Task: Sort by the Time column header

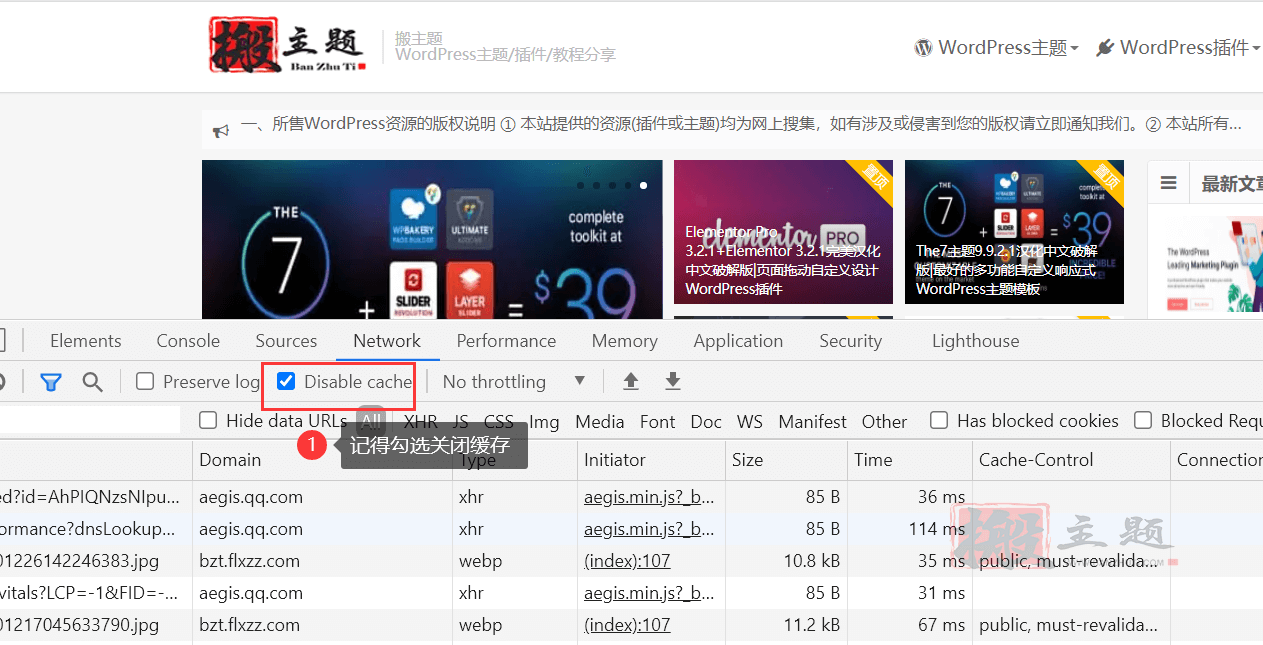Action: click(x=909, y=460)
